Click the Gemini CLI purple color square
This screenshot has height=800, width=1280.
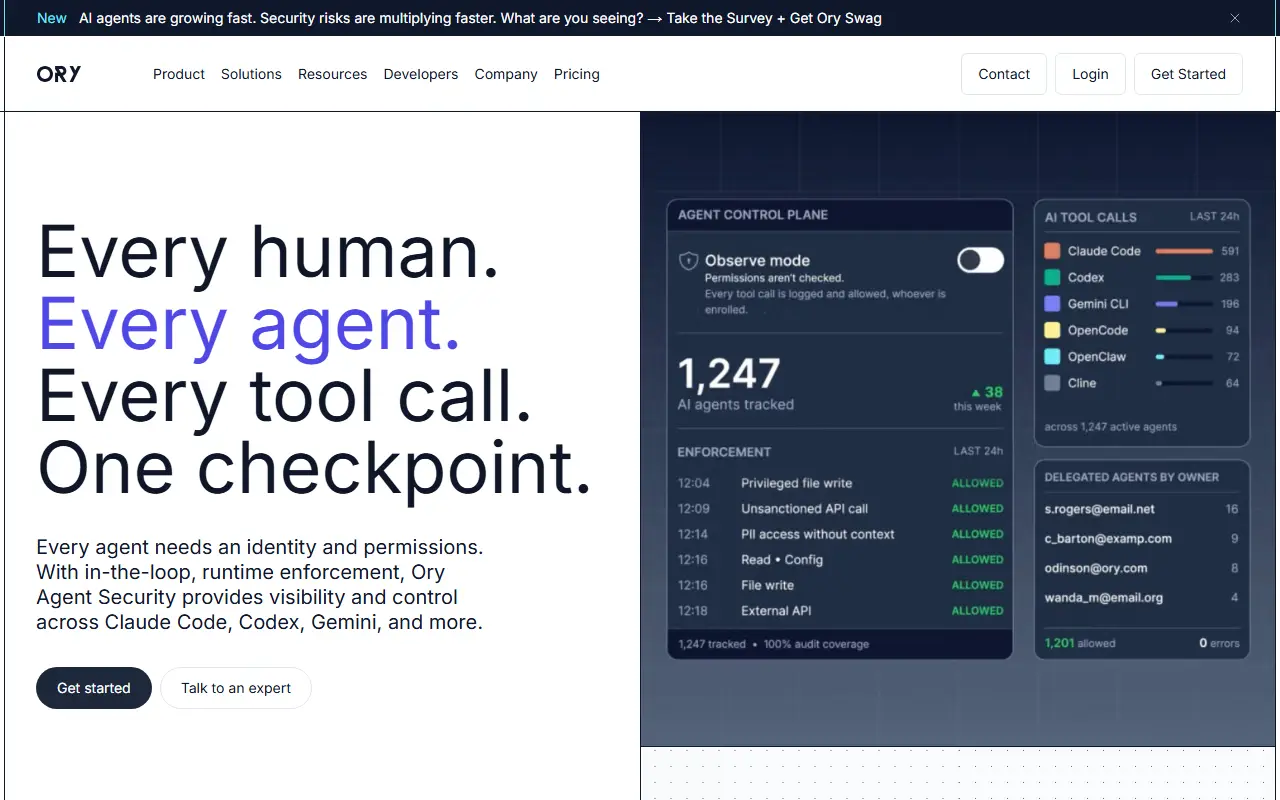1052,304
